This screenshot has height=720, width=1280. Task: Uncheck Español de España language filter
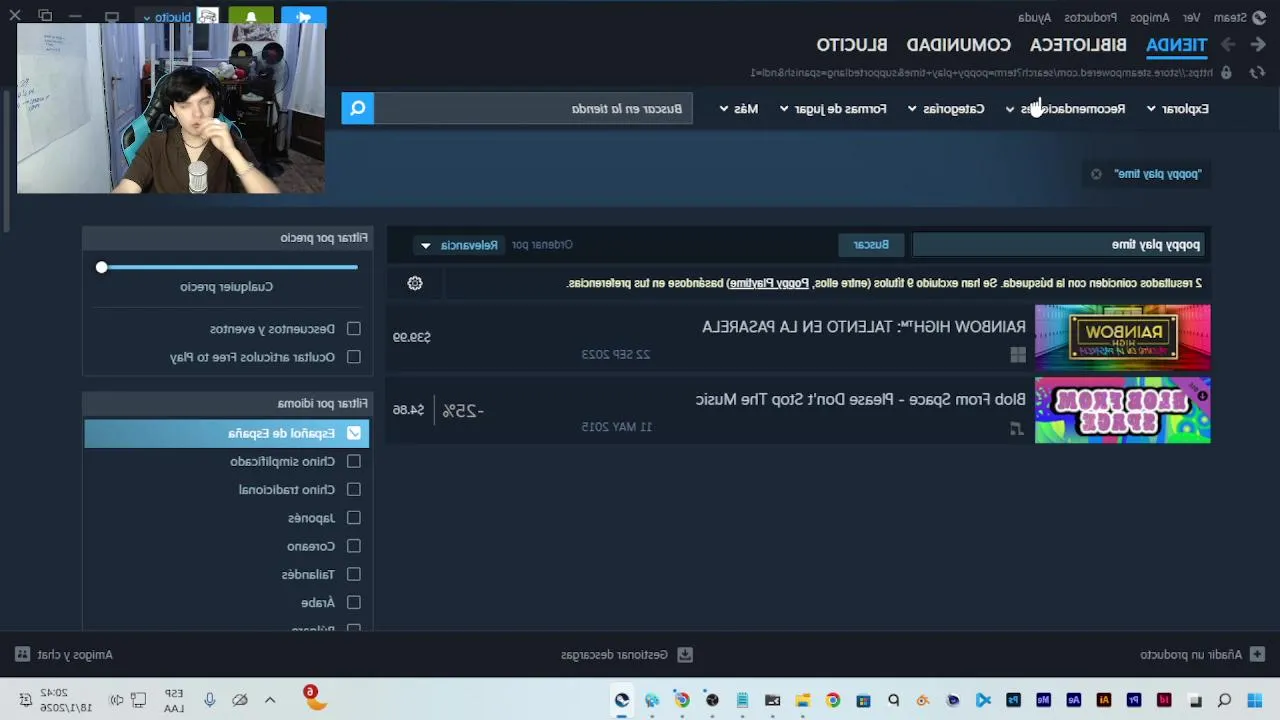click(x=354, y=433)
